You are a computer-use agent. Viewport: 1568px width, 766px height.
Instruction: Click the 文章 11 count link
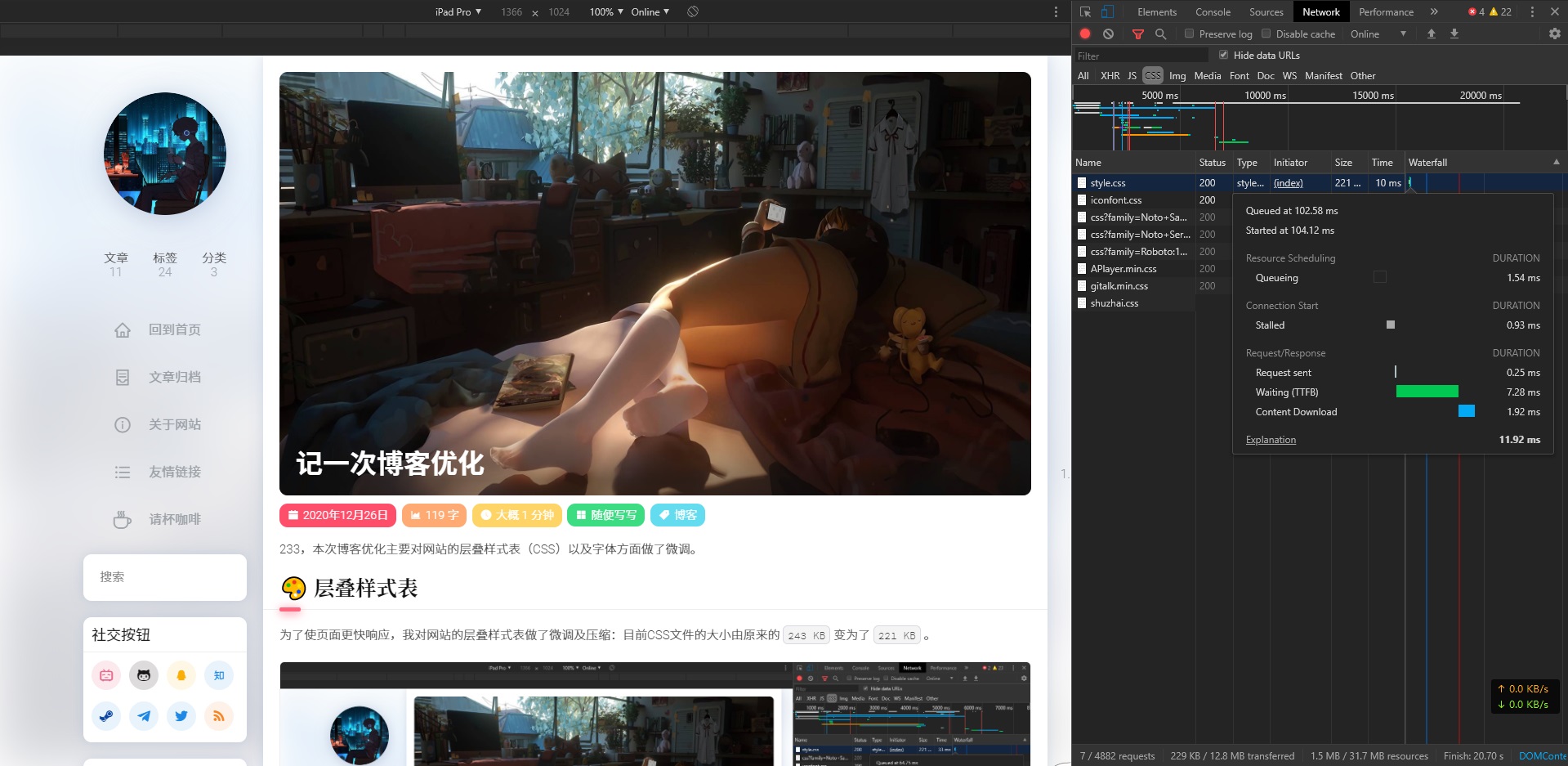tap(116, 264)
